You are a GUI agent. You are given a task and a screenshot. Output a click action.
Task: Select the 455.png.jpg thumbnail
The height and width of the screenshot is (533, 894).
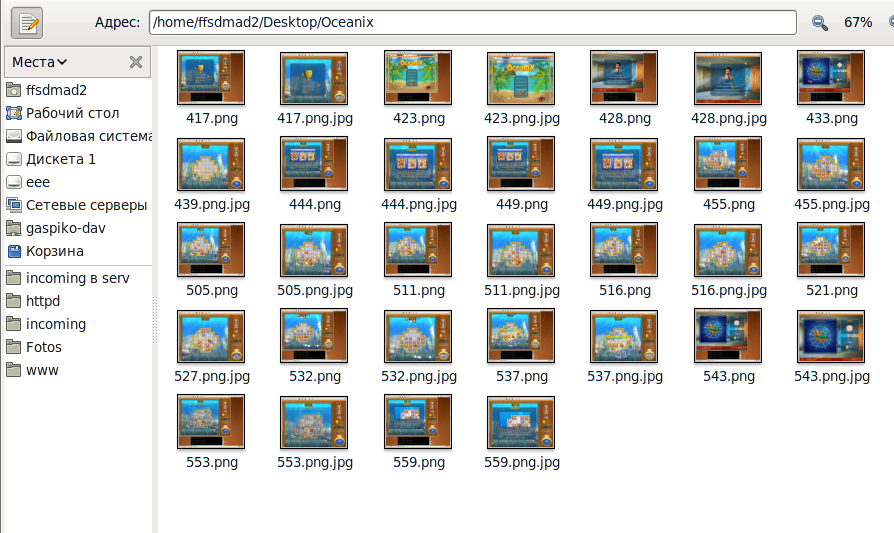point(831,164)
